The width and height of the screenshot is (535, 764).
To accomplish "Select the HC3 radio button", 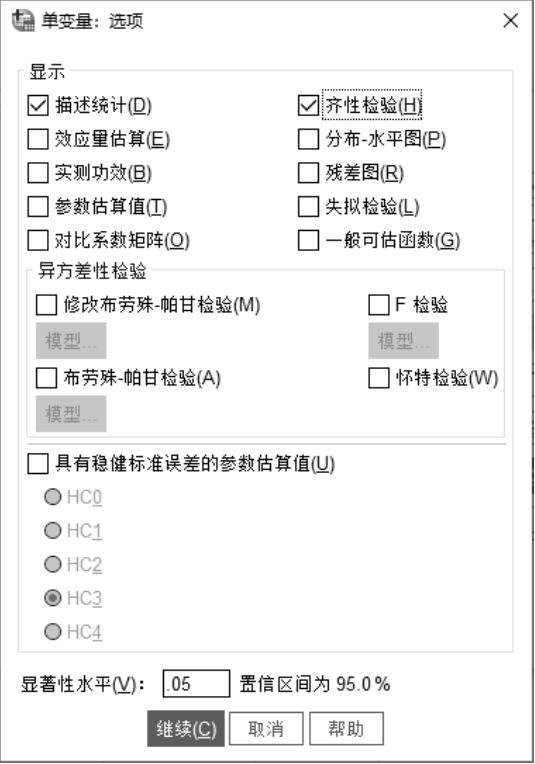I will [53, 598].
